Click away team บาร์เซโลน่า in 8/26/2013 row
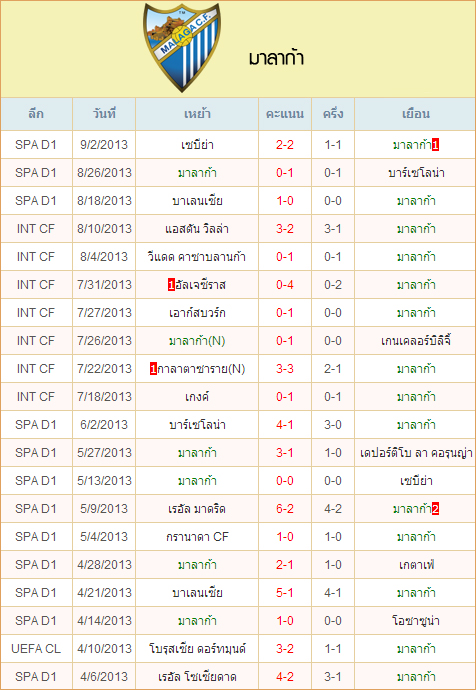This screenshot has height=690, width=476. (416, 173)
